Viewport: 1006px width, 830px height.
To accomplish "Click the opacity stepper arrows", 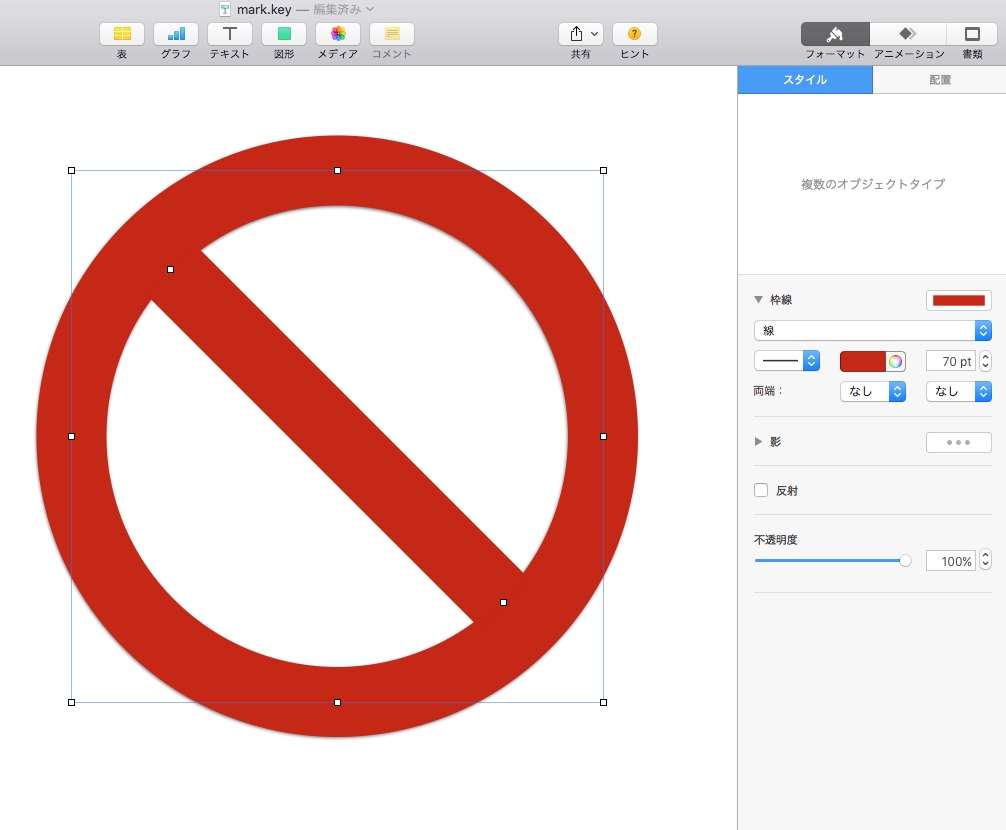I will click(x=985, y=560).
